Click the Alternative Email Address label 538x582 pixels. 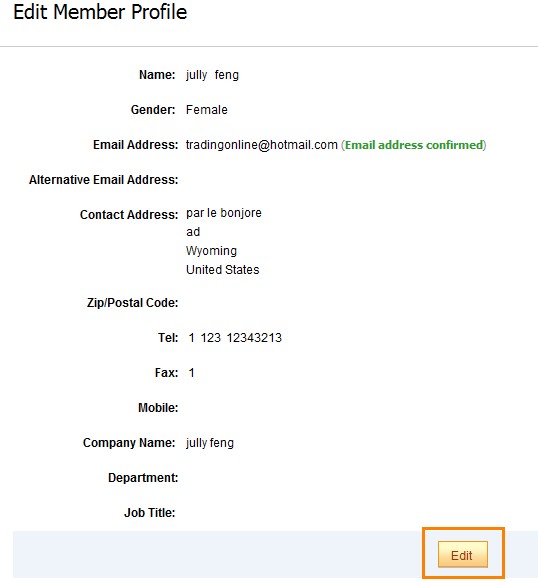(104, 180)
